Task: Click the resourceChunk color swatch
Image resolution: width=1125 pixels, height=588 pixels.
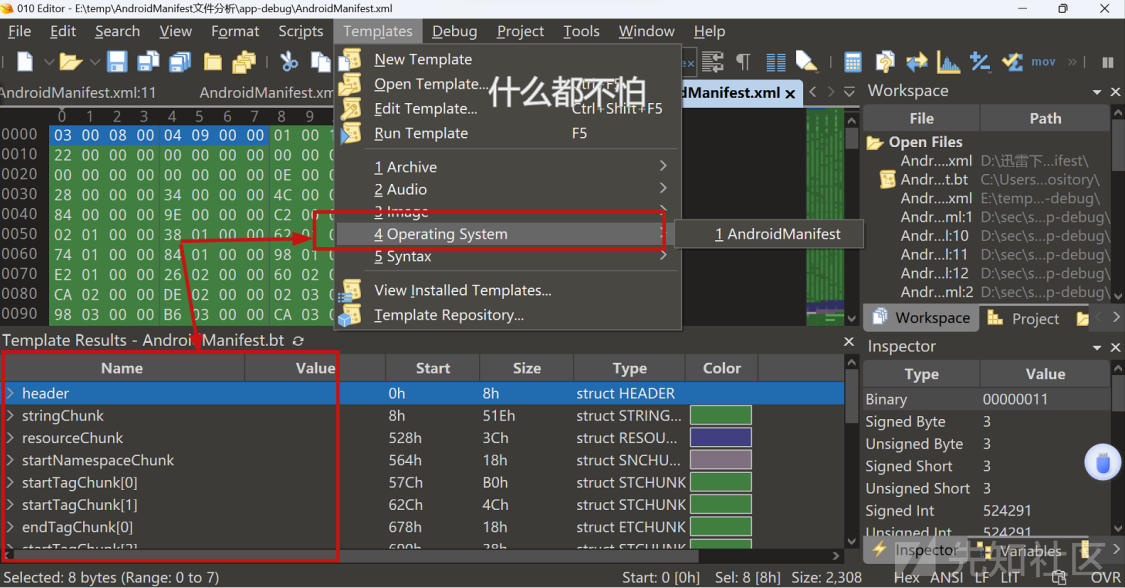Action: click(x=720, y=438)
